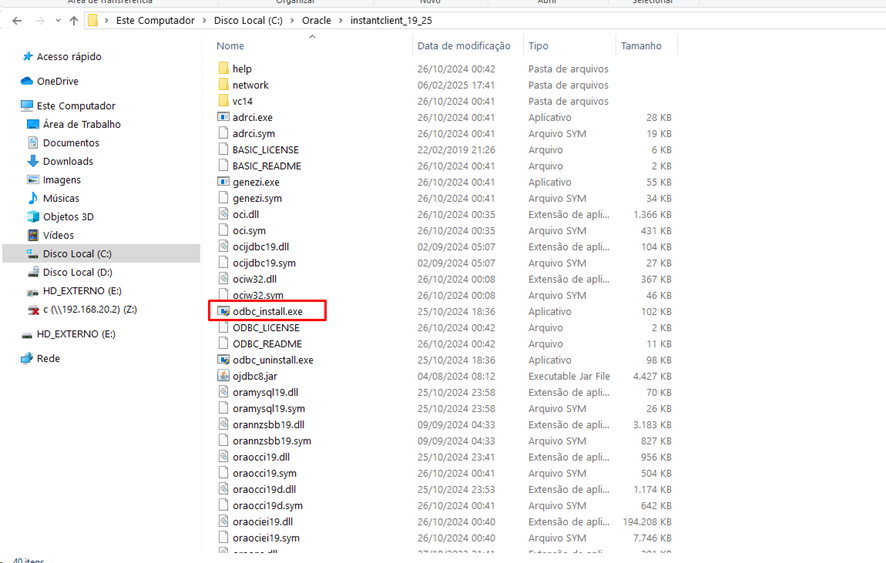Viewport: 886px width, 563px height.
Task: Select oraociei19.dll file icon
Action: pyautogui.click(x=223, y=521)
